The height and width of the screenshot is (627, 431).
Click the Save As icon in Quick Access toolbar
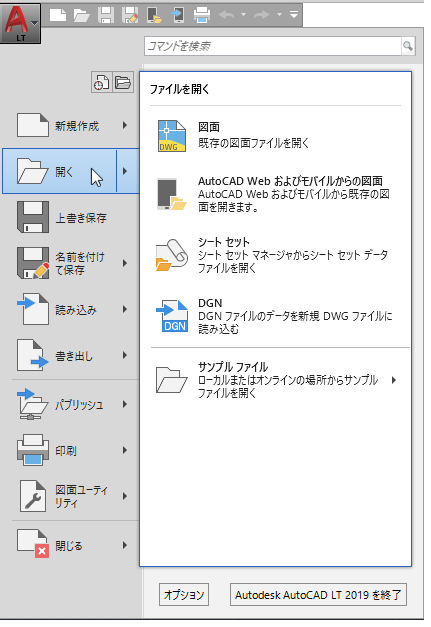coord(130,15)
